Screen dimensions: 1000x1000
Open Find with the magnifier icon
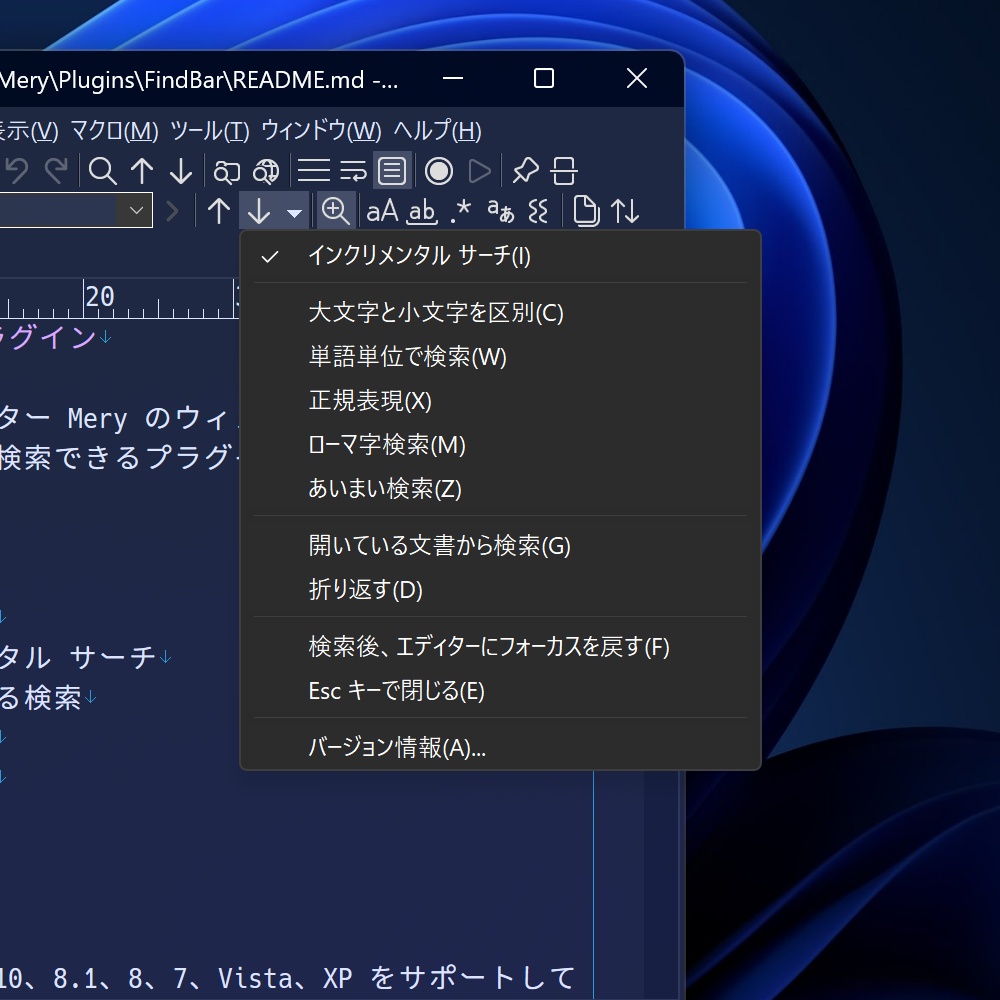point(102,171)
